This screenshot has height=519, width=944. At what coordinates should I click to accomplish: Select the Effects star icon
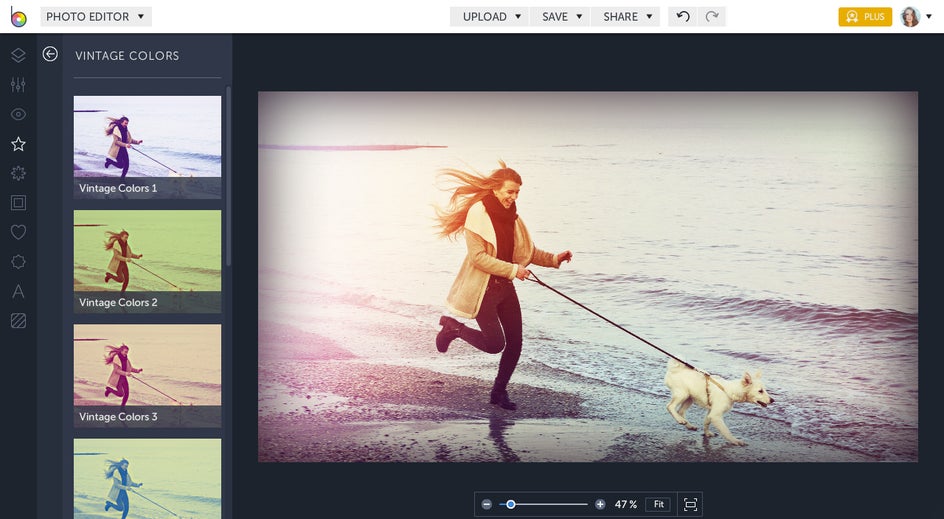[x=18, y=144]
